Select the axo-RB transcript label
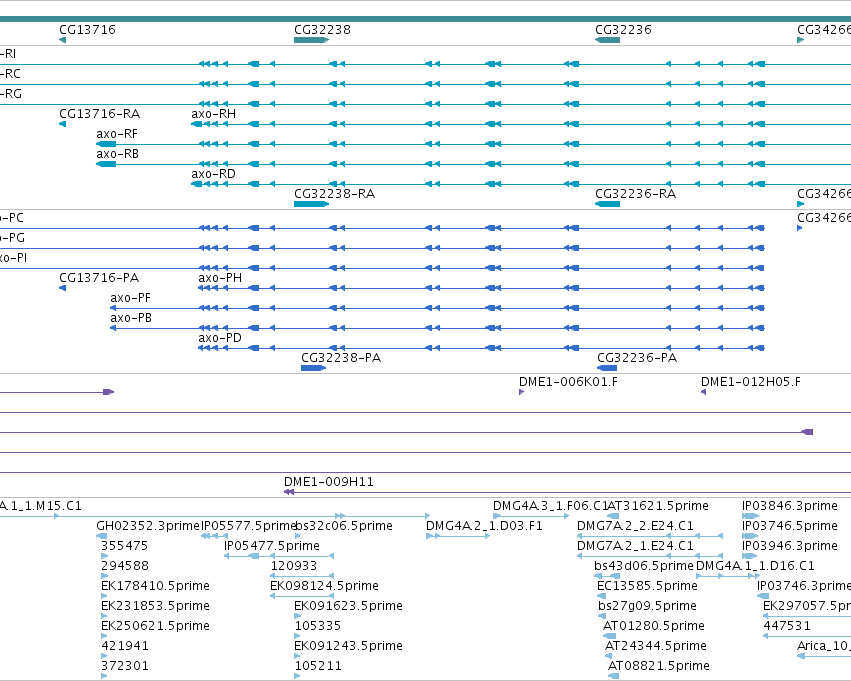The image size is (851, 681). pyautogui.click(x=117, y=154)
